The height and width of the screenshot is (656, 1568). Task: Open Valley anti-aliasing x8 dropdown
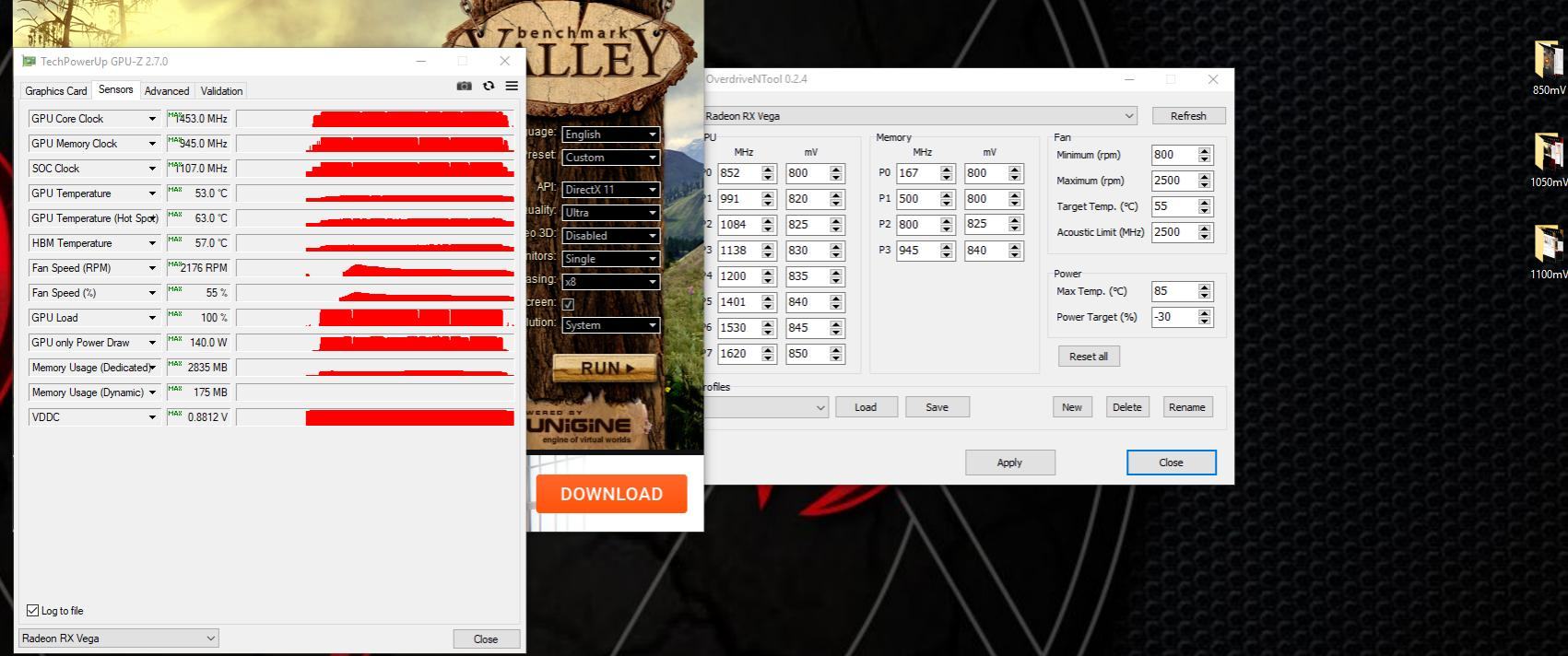pyautogui.click(x=610, y=282)
